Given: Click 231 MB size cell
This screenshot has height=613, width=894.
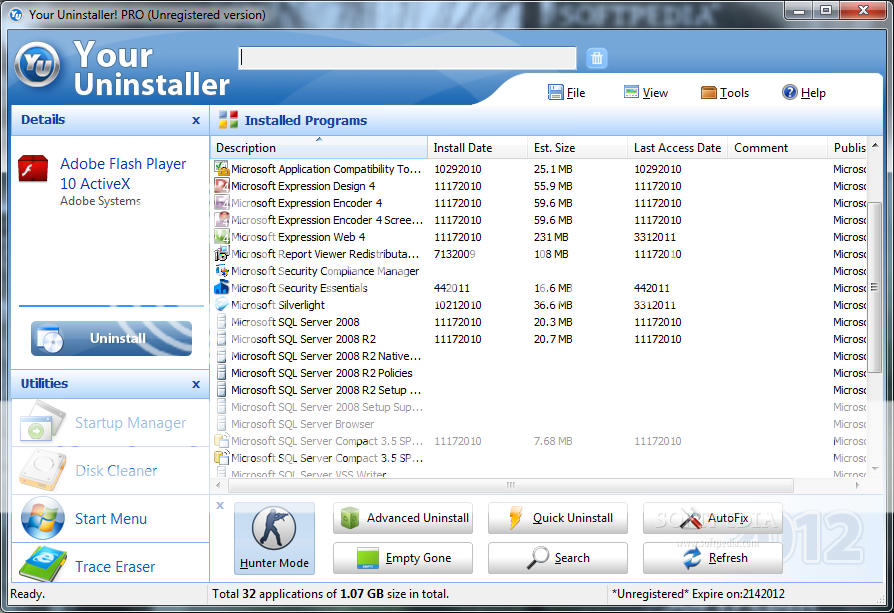Looking at the screenshot, I should point(551,237).
